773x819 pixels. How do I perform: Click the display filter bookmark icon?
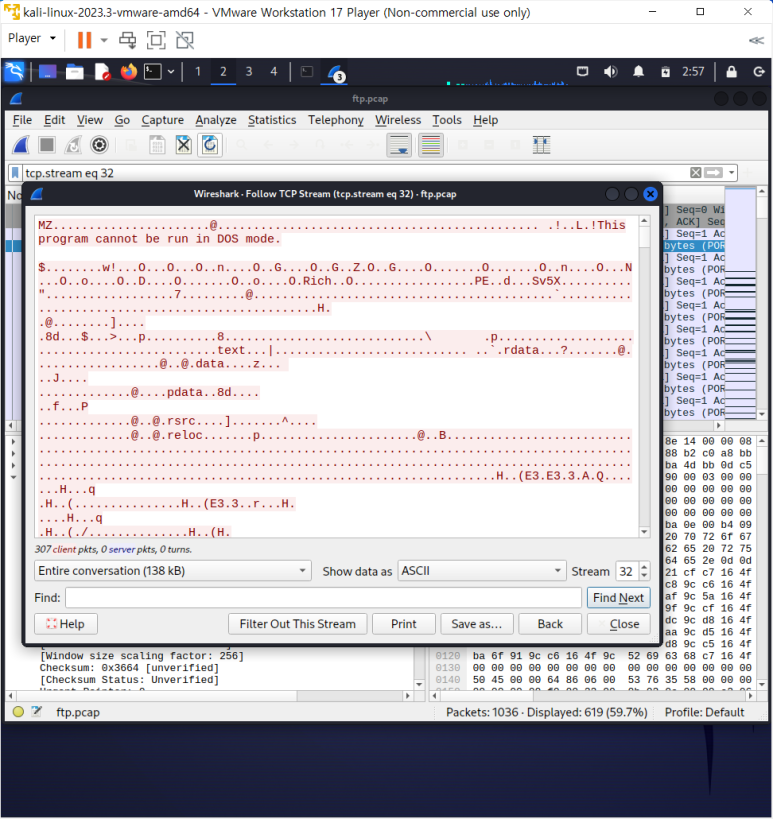[15, 173]
